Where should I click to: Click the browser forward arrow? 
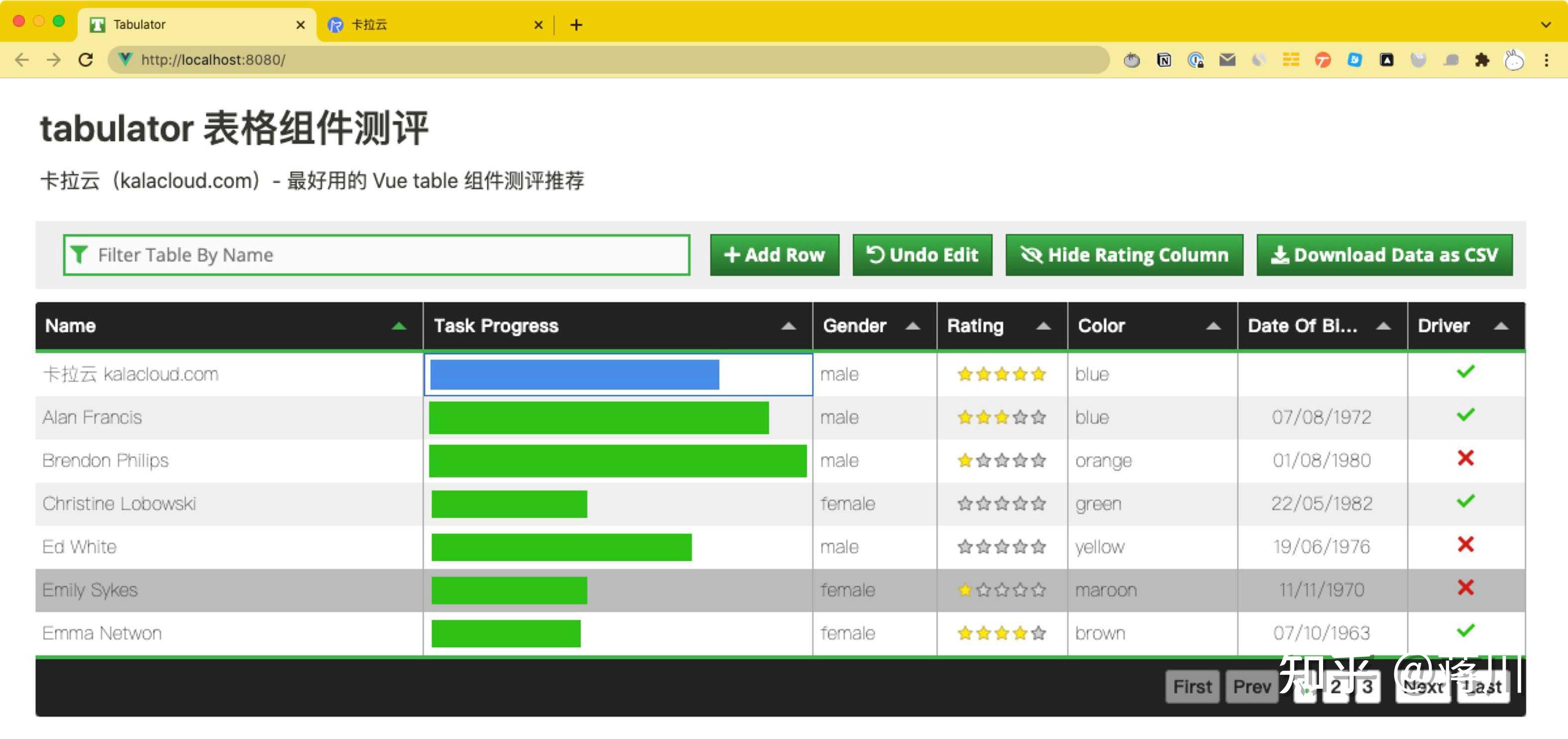tap(54, 60)
